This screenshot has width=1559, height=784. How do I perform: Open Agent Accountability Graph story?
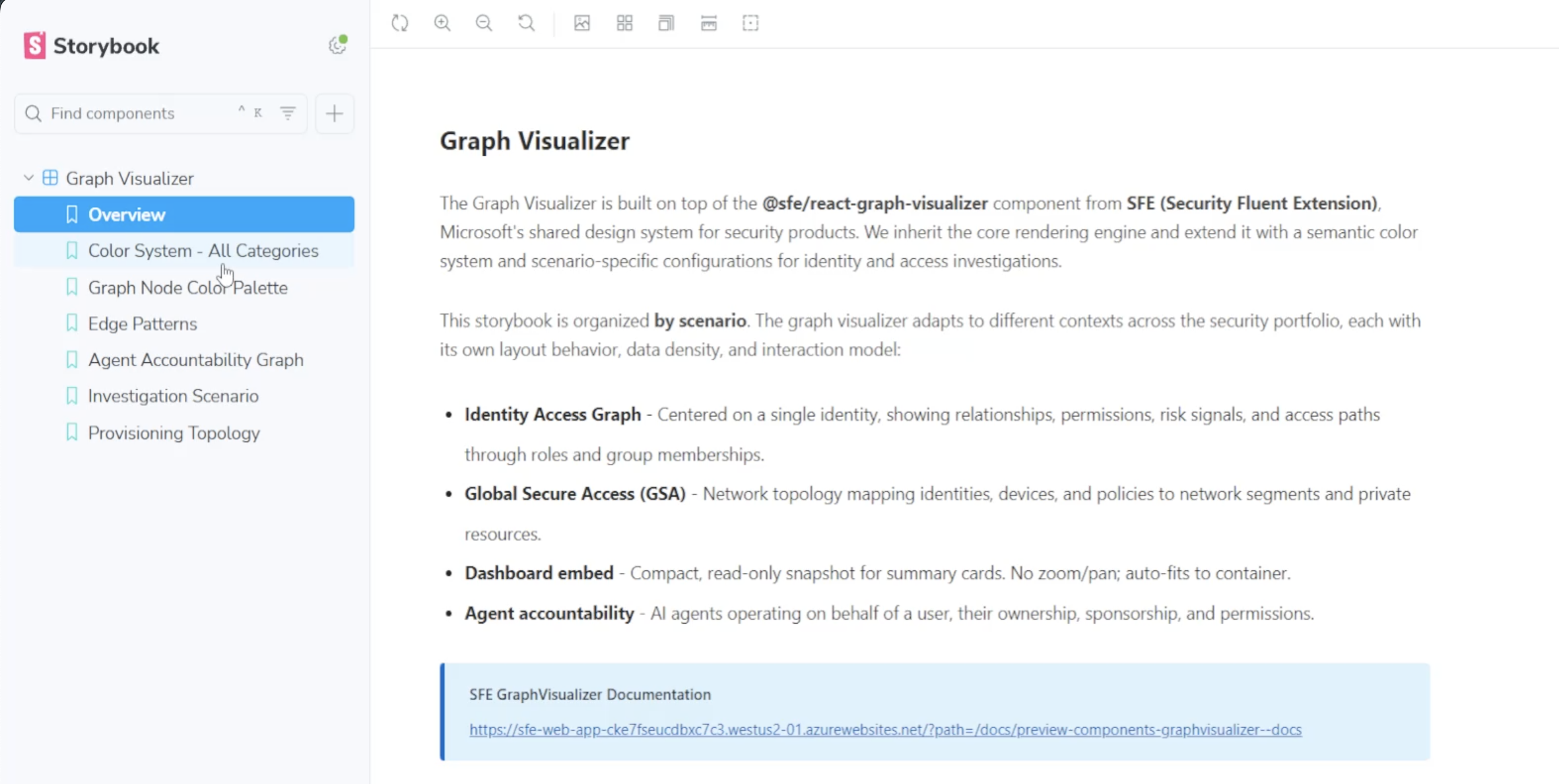pos(184,360)
